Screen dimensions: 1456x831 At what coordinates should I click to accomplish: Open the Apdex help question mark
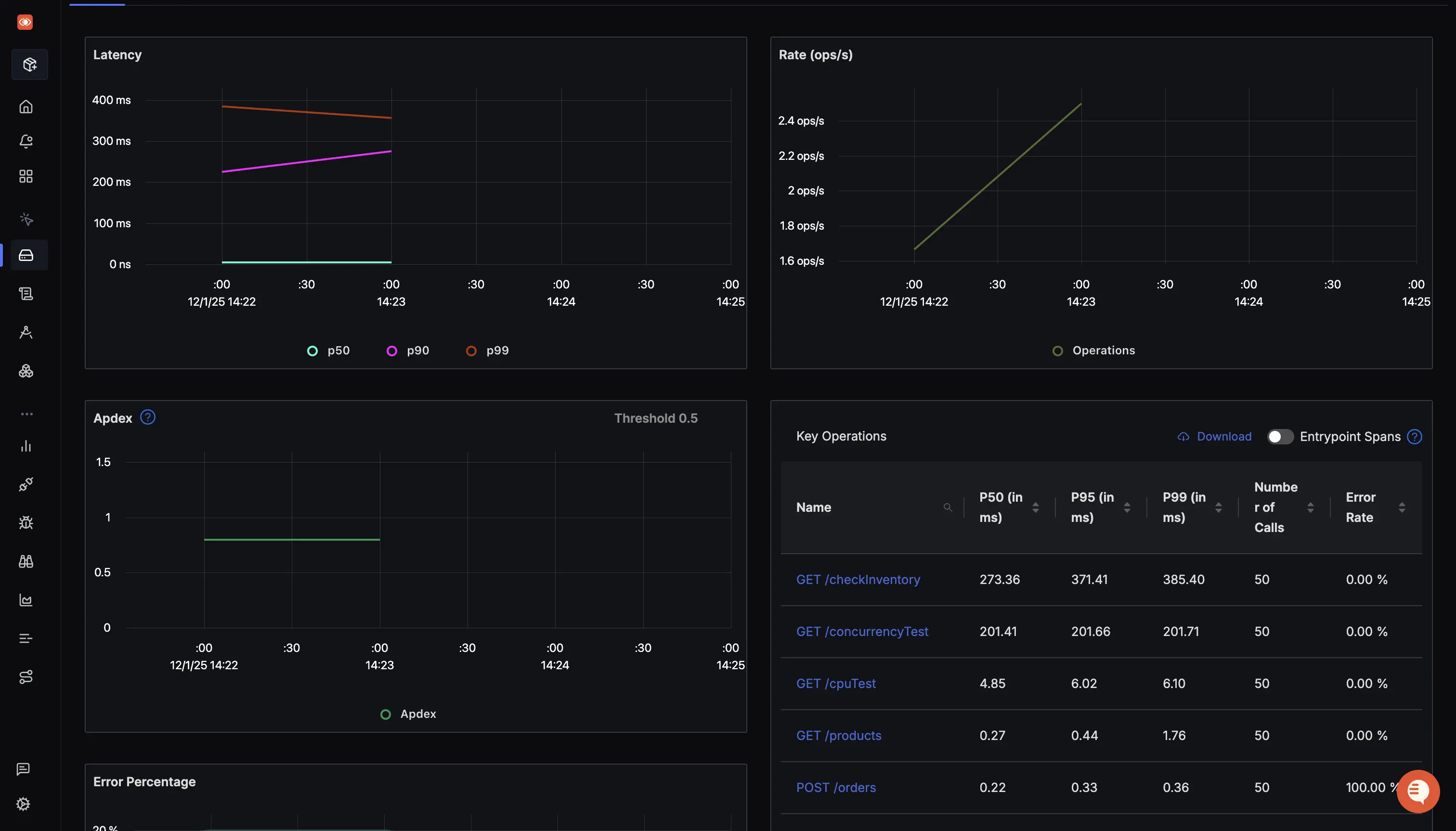147,417
